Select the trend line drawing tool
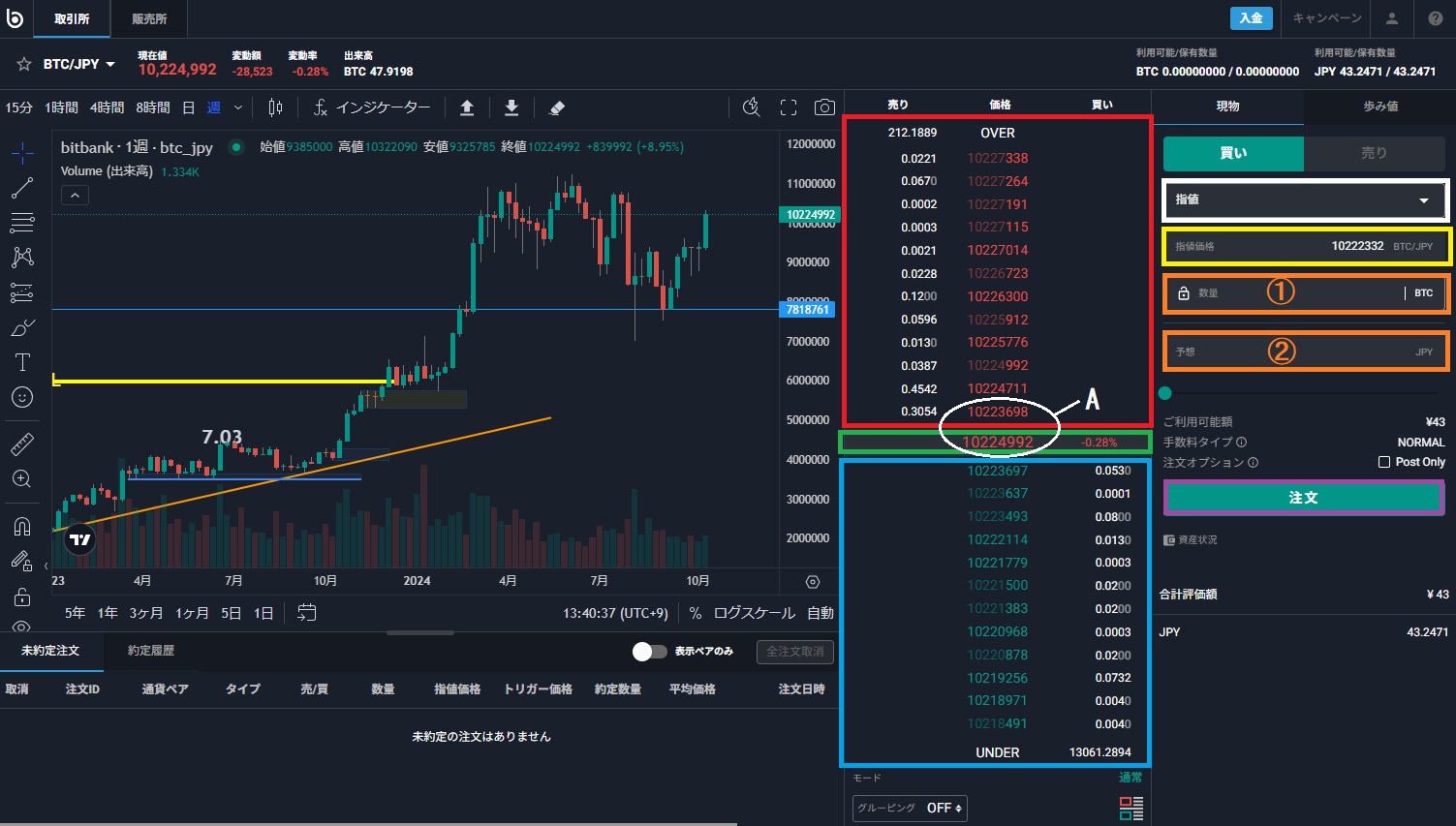1456x826 pixels. point(22,188)
